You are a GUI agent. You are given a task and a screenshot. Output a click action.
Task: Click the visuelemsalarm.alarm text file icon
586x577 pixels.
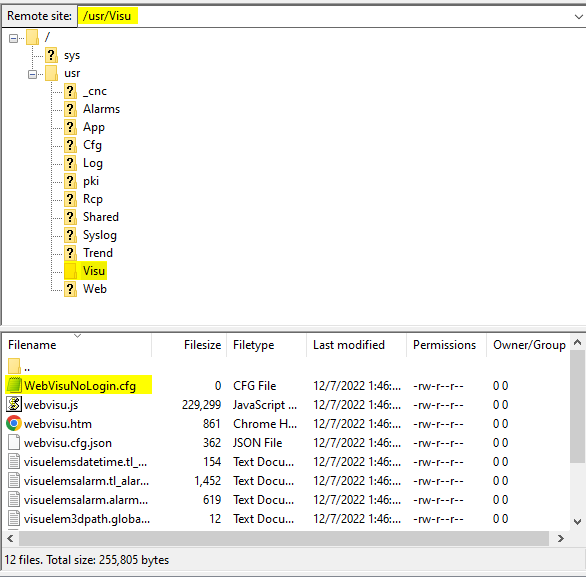[x=14, y=500]
